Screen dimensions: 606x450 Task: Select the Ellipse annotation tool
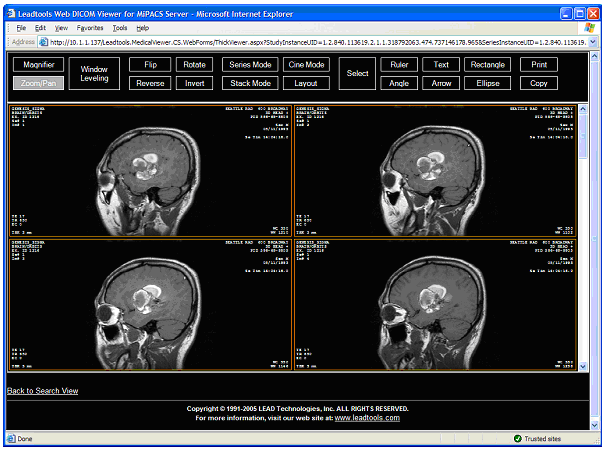pyautogui.click(x=488, y=83)
